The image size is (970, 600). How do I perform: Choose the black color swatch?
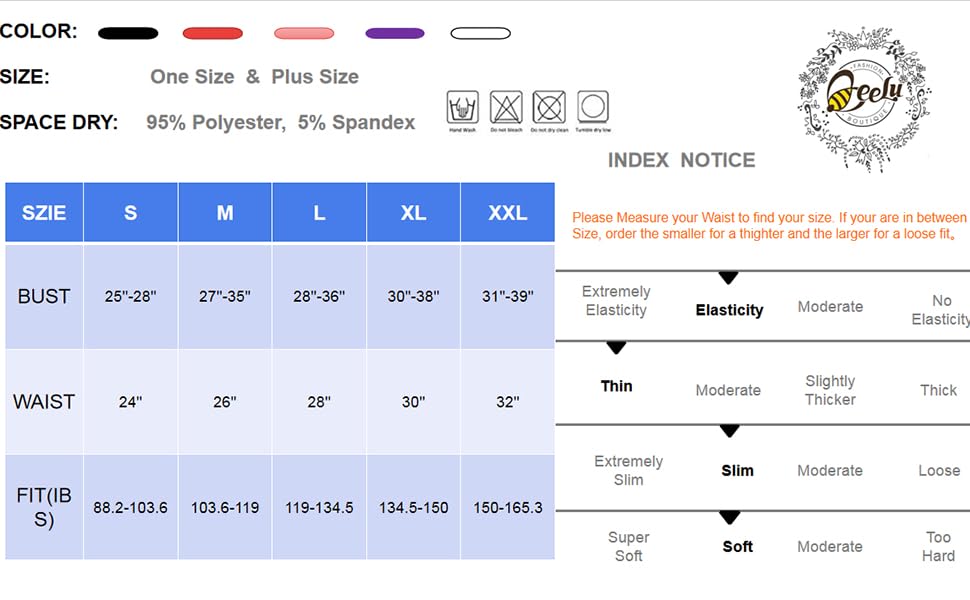click(x=128, y=33)
